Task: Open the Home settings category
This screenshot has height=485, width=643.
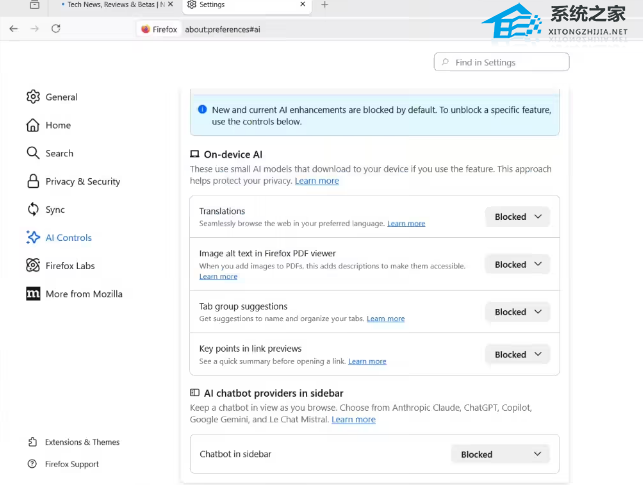Action: [58, 125]
